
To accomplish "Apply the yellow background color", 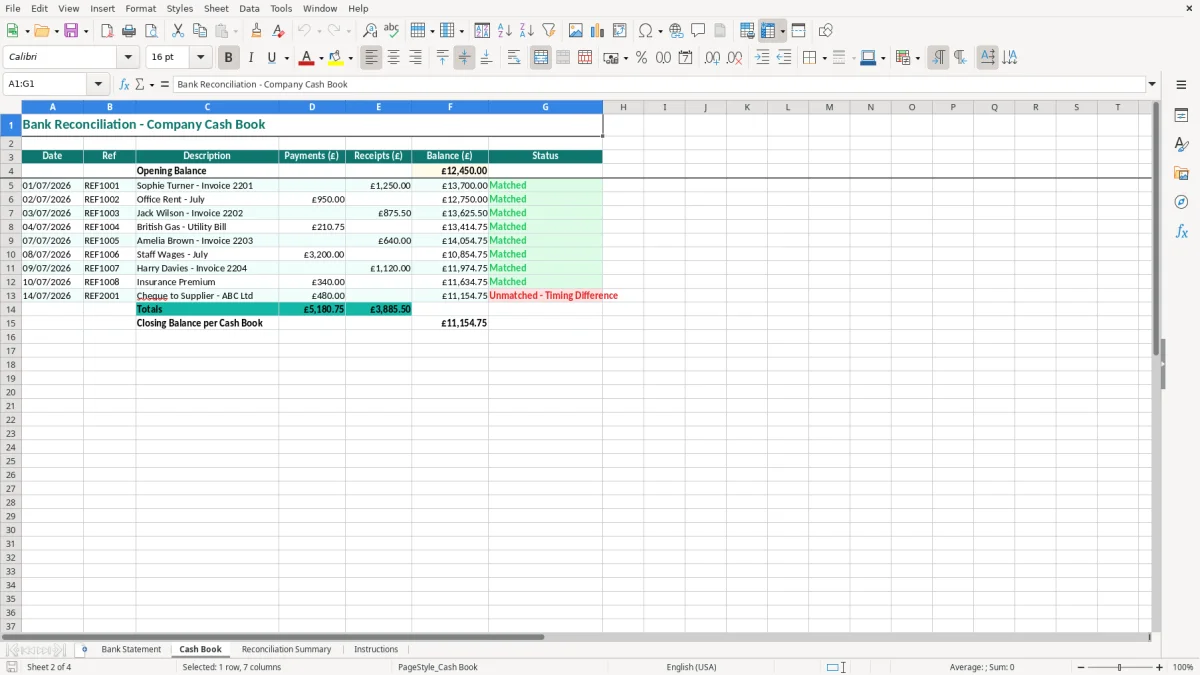I will [336, 58].
